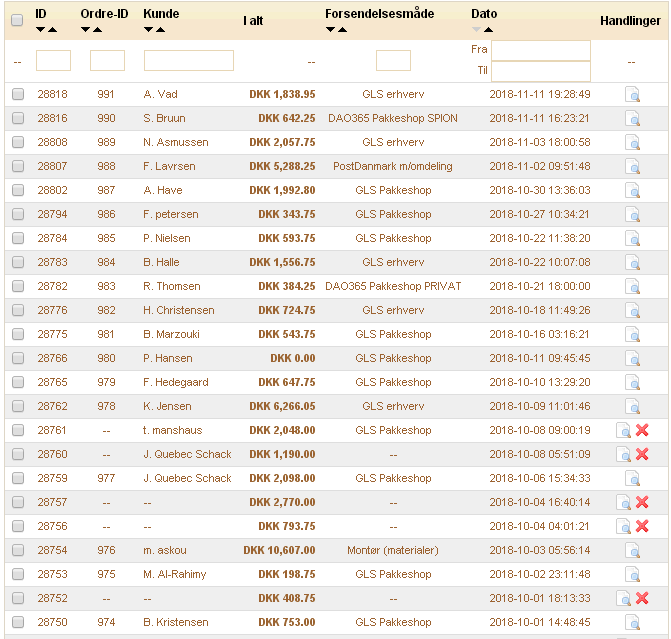Open view icon for cart 28818

click(x=632, y=94)
